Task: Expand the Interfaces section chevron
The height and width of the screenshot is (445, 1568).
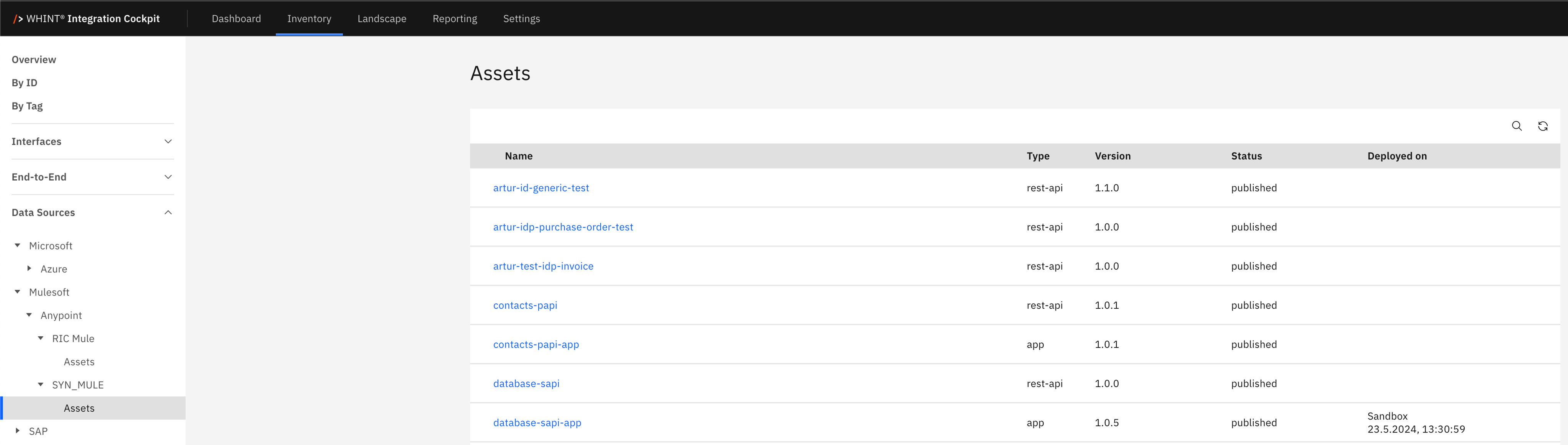Action: (x=168, y=141)
